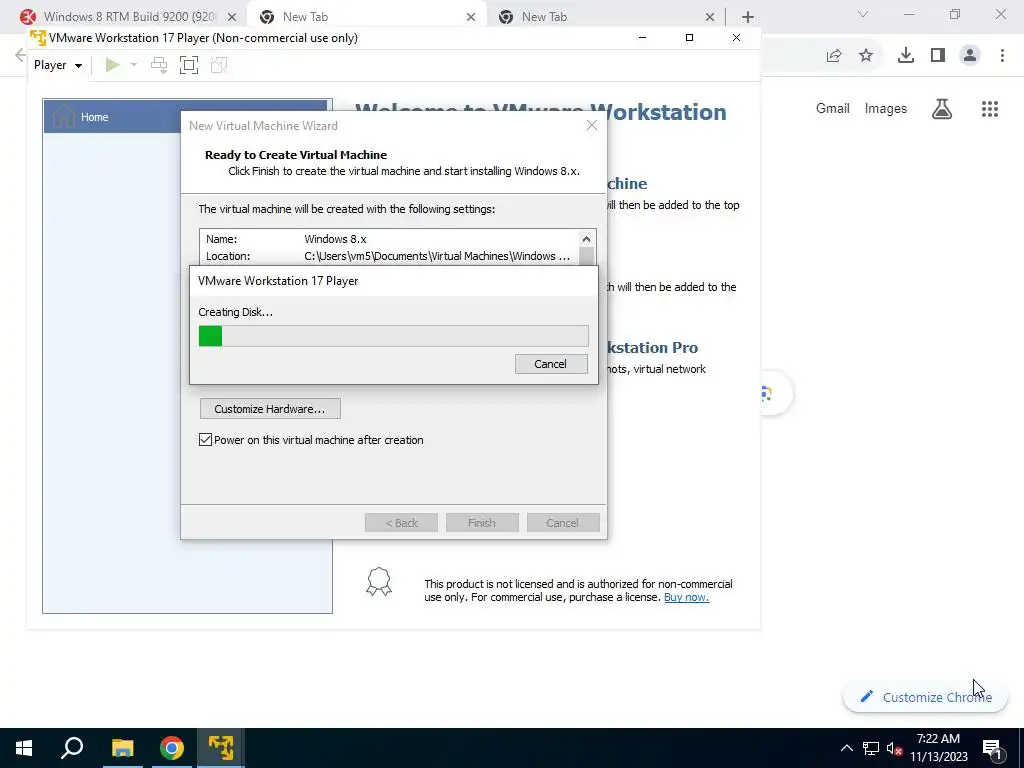Viewport: 1024px width, 768px height.
Task: Open Chrome tab search chevron
Action: (x=863, y=14)
